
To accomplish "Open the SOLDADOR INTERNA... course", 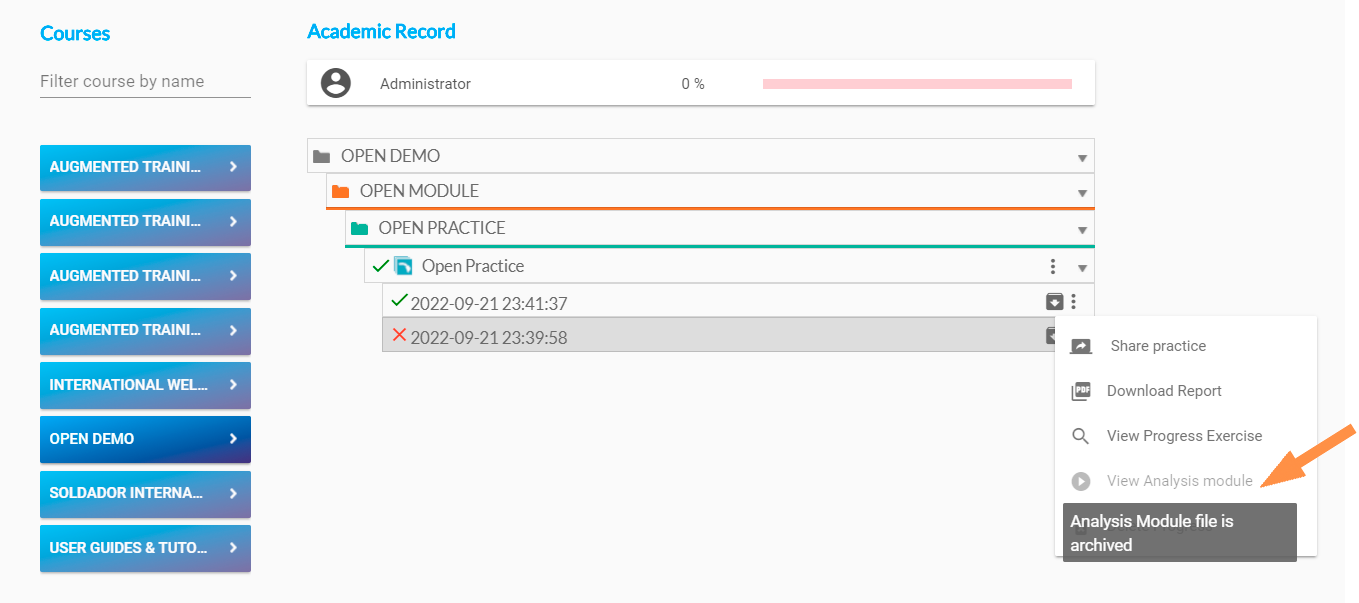I will click(x=145, y=493).
